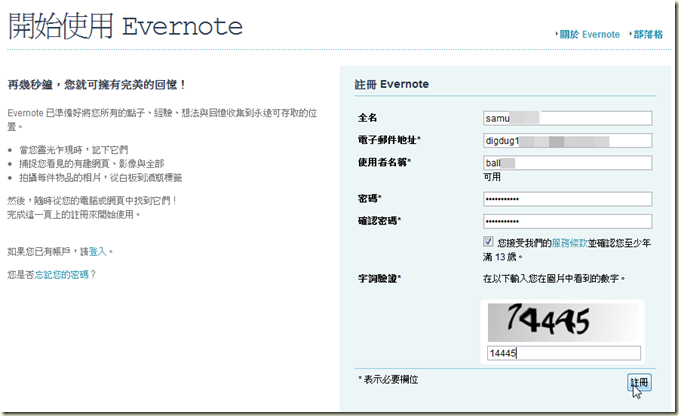Click the 字詞驗證 word verification label
The width and height of the screenshot is (679, 416).
coord(379,278)
